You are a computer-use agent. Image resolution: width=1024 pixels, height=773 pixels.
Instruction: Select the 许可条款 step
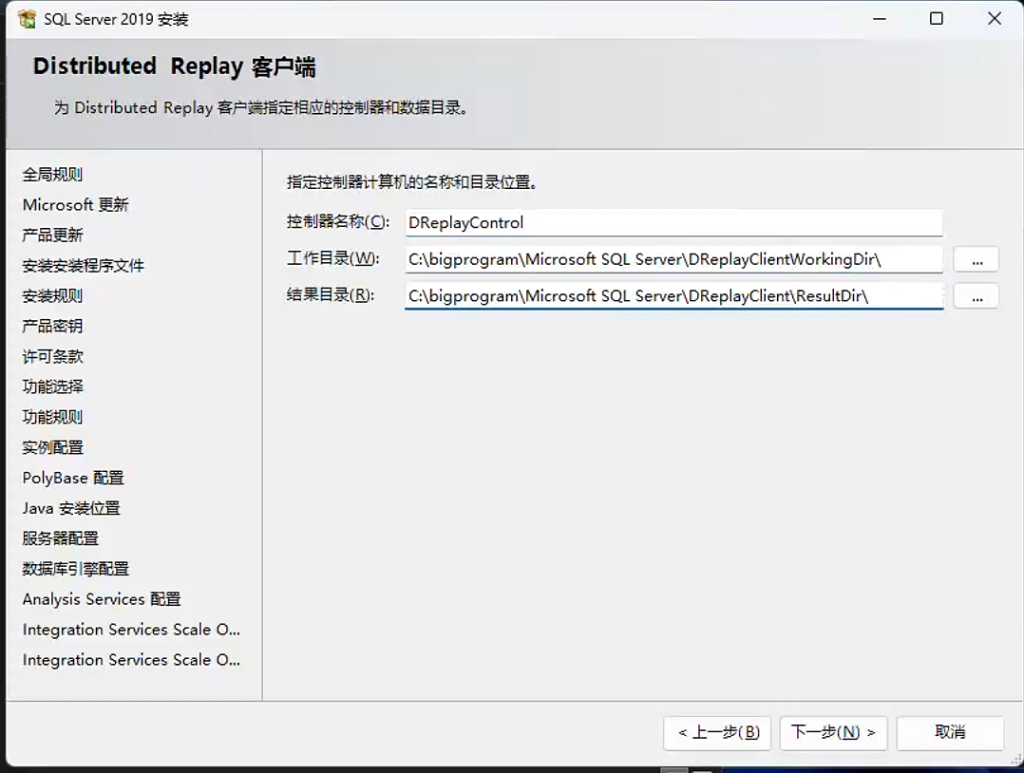pyautogui.click(x=53, y=356)
